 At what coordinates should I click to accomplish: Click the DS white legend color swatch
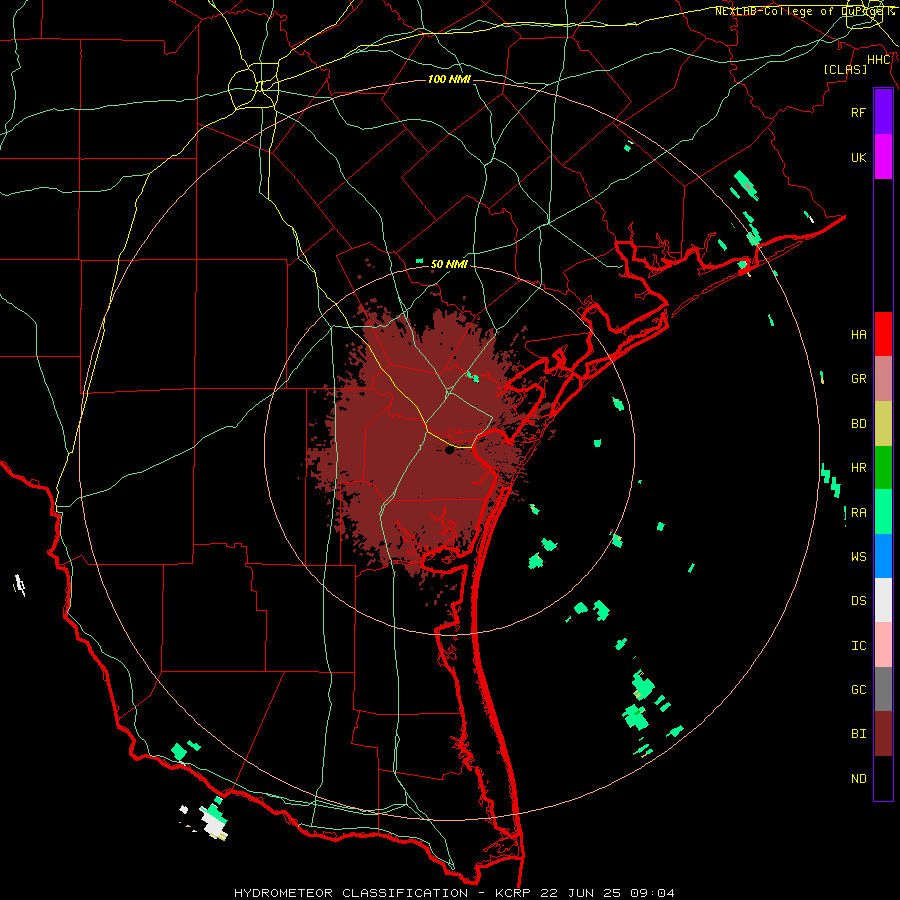(883, 600)
